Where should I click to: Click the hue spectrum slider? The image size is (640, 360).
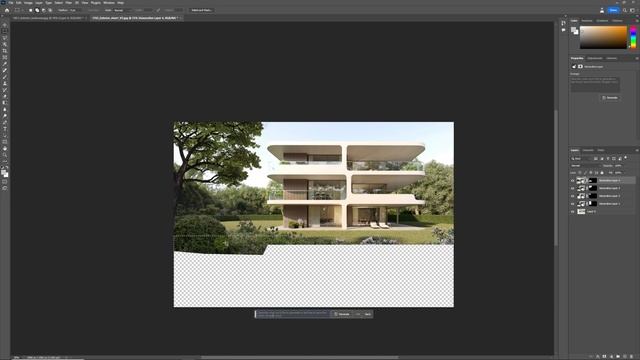[633, 38]
